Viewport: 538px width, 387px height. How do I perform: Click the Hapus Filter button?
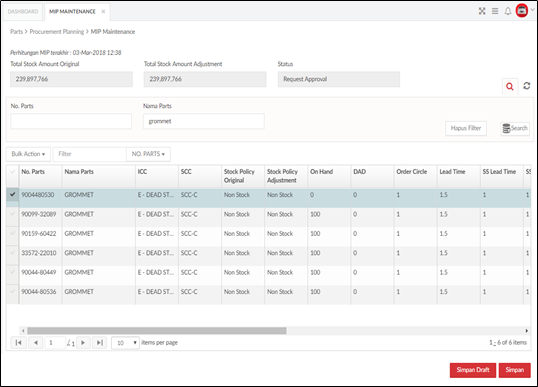point(466,128)
